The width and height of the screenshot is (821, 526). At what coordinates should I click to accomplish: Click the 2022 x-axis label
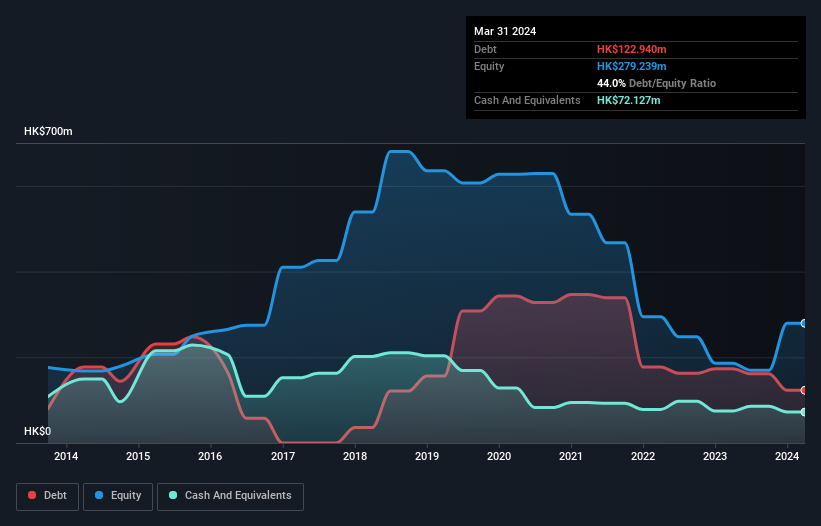643,456
